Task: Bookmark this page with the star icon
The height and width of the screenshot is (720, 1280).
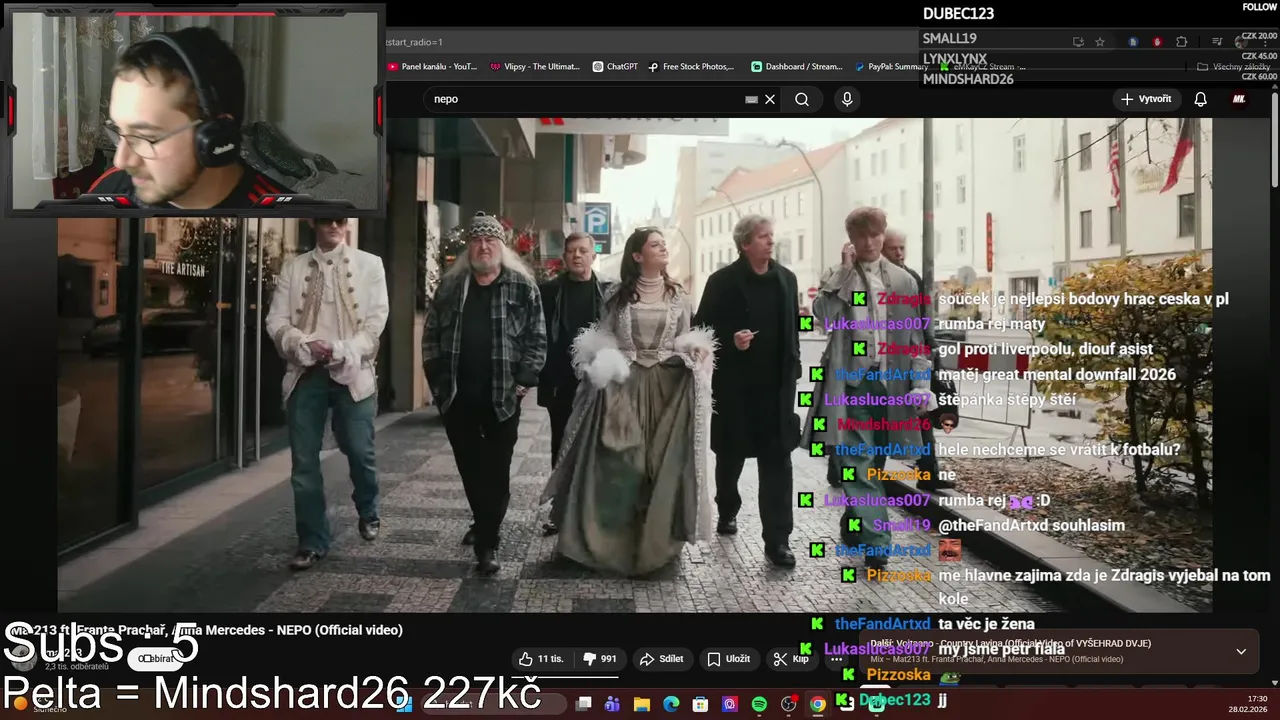Action: (1100, 42)
